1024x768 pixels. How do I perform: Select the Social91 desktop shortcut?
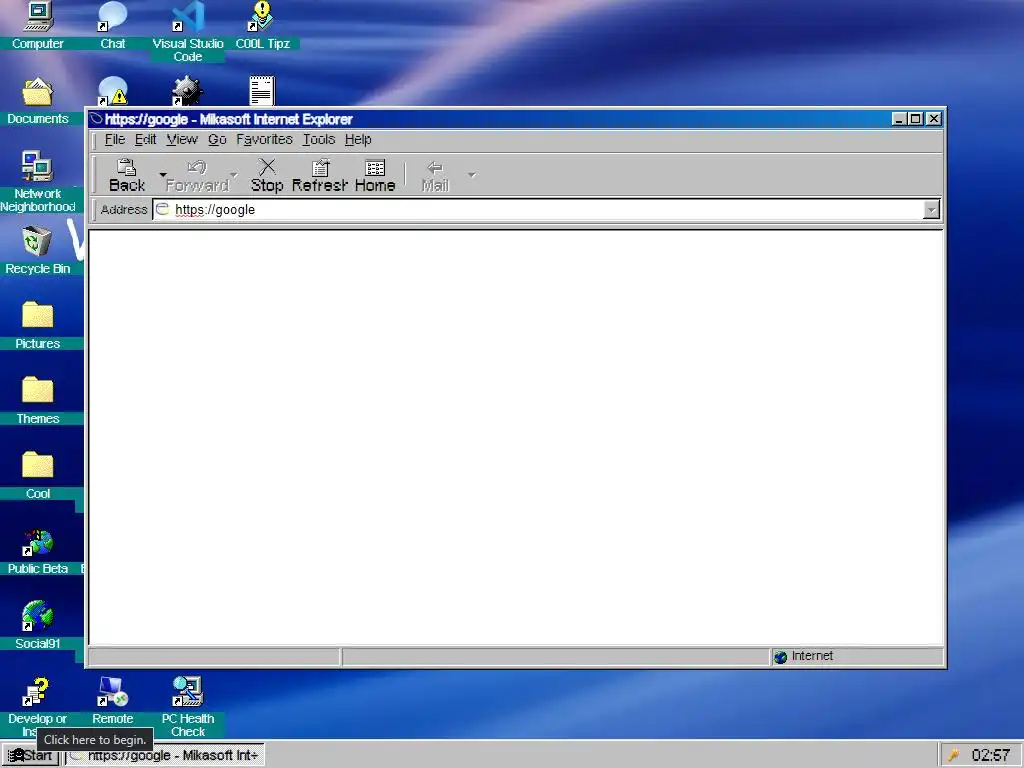pos(37,626)
